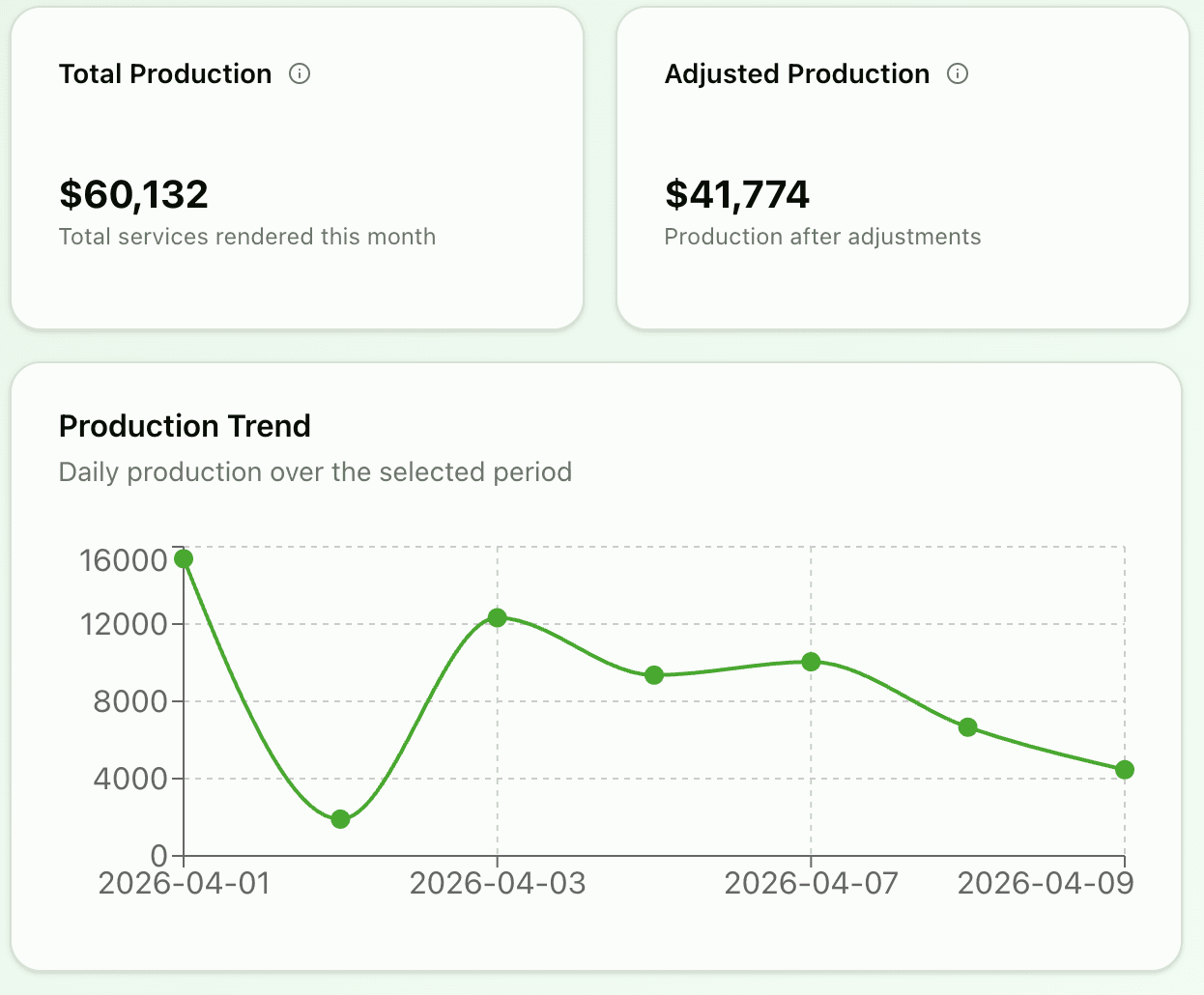Click the Total Production info icon

(x=300, y=73)
